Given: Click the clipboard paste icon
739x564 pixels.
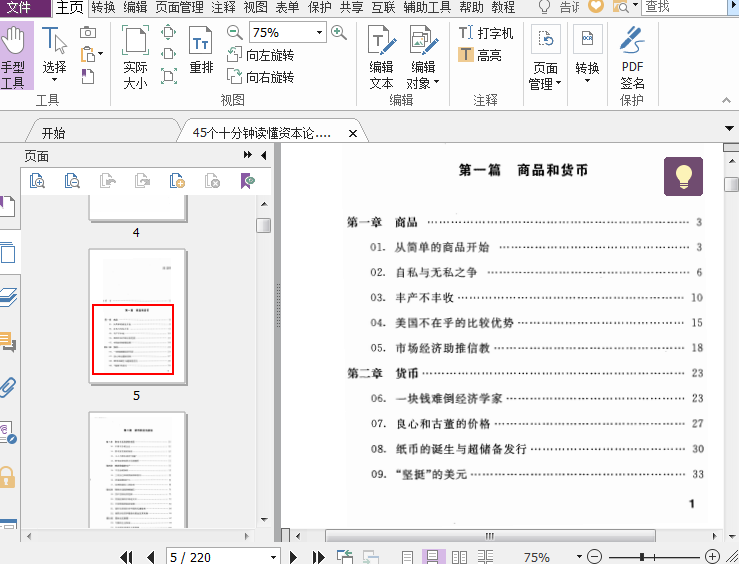Looking at the screenshot, I should pos(88,54).
